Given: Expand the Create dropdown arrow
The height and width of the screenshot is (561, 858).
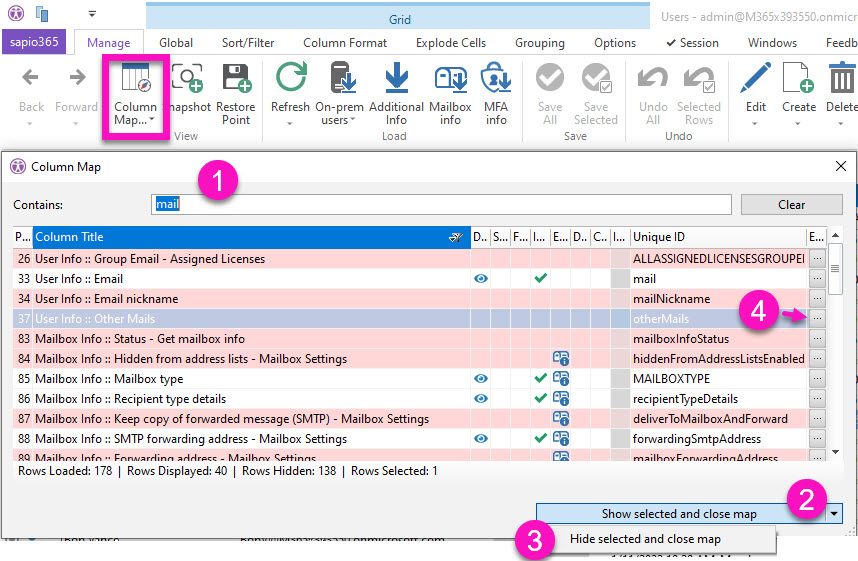Looking at the screenshot, I should [x=797, y=124].
